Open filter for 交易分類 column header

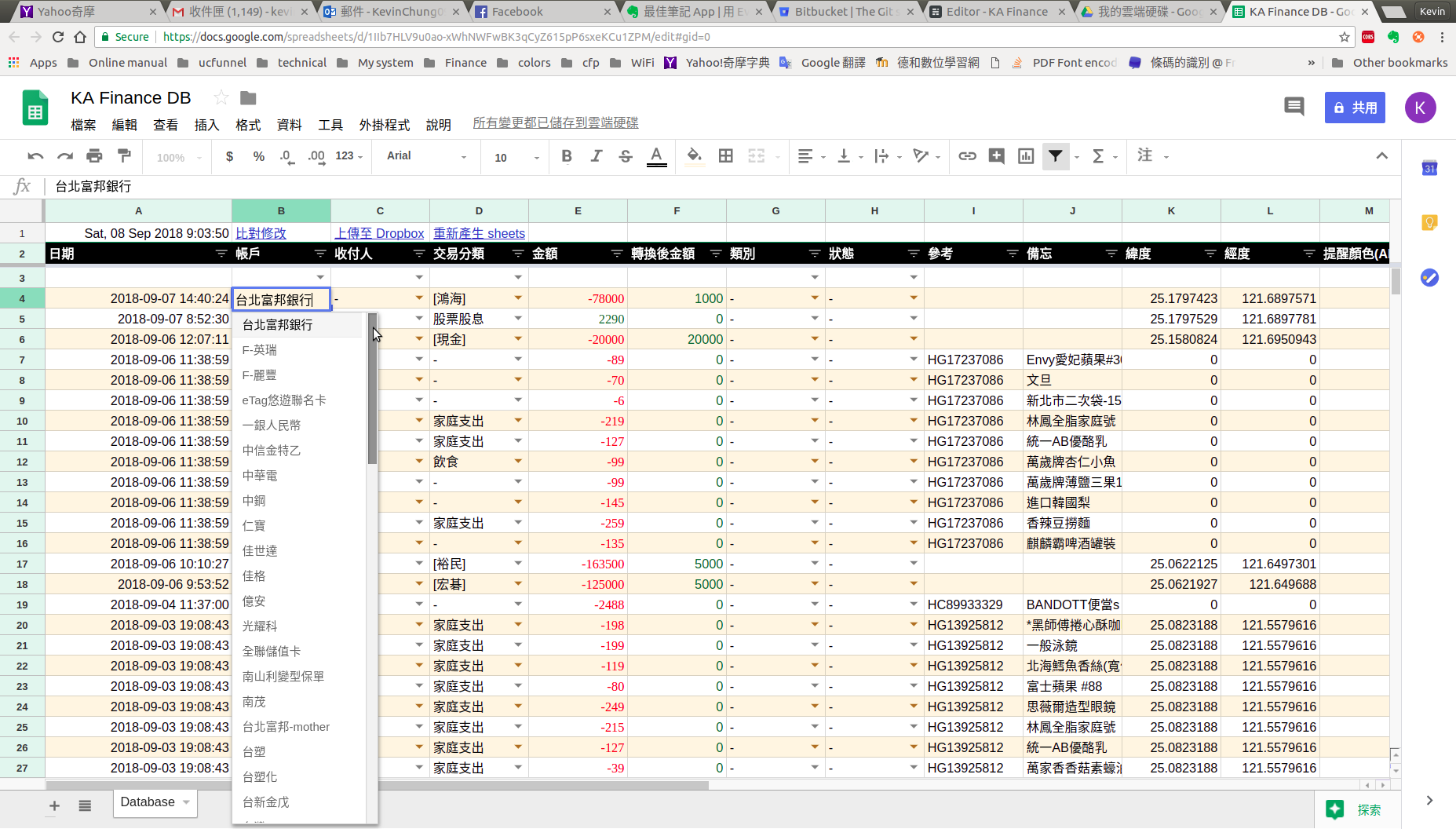[x=517, y=254]
